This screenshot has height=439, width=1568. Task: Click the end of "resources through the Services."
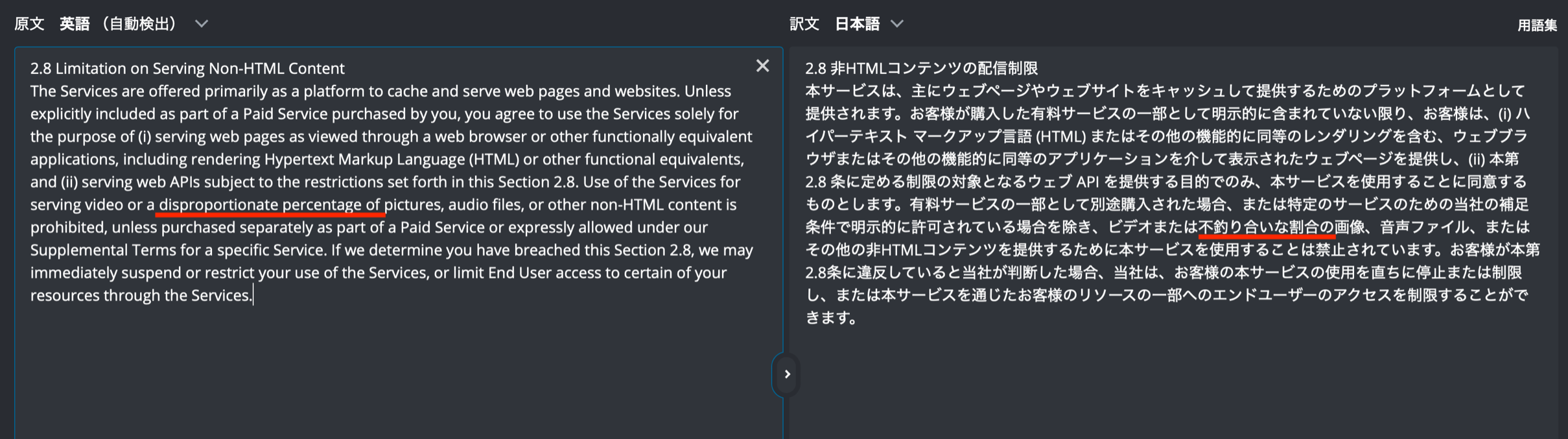(x=253, y=296)
